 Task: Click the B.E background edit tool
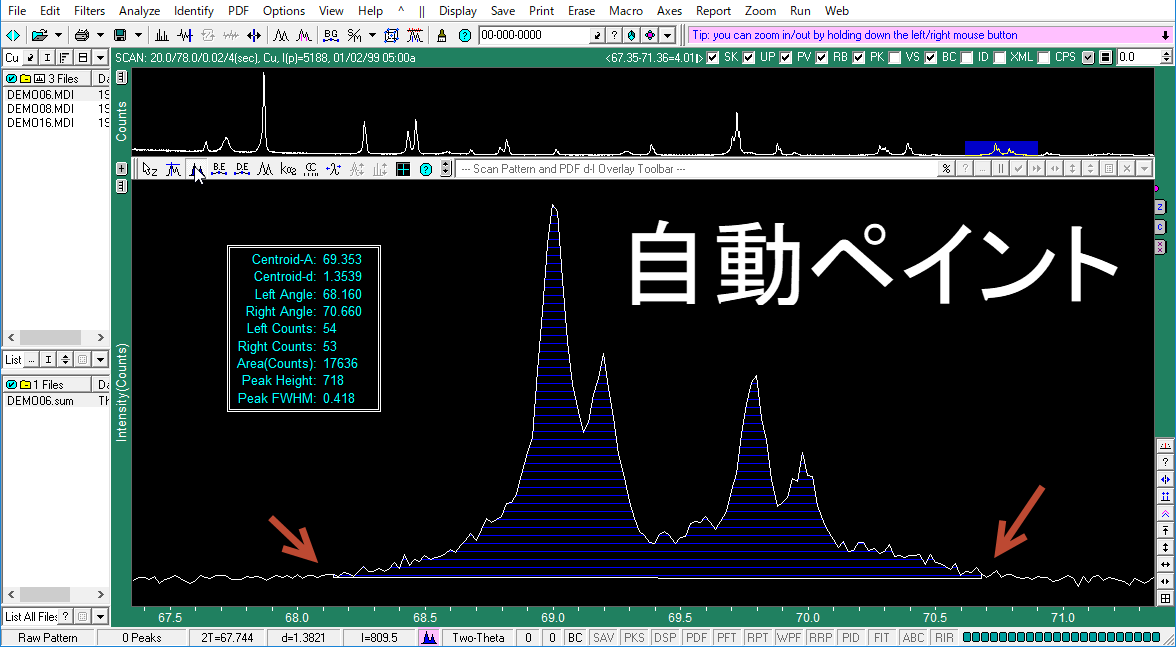pyautogui.click(x=219, y=169)
